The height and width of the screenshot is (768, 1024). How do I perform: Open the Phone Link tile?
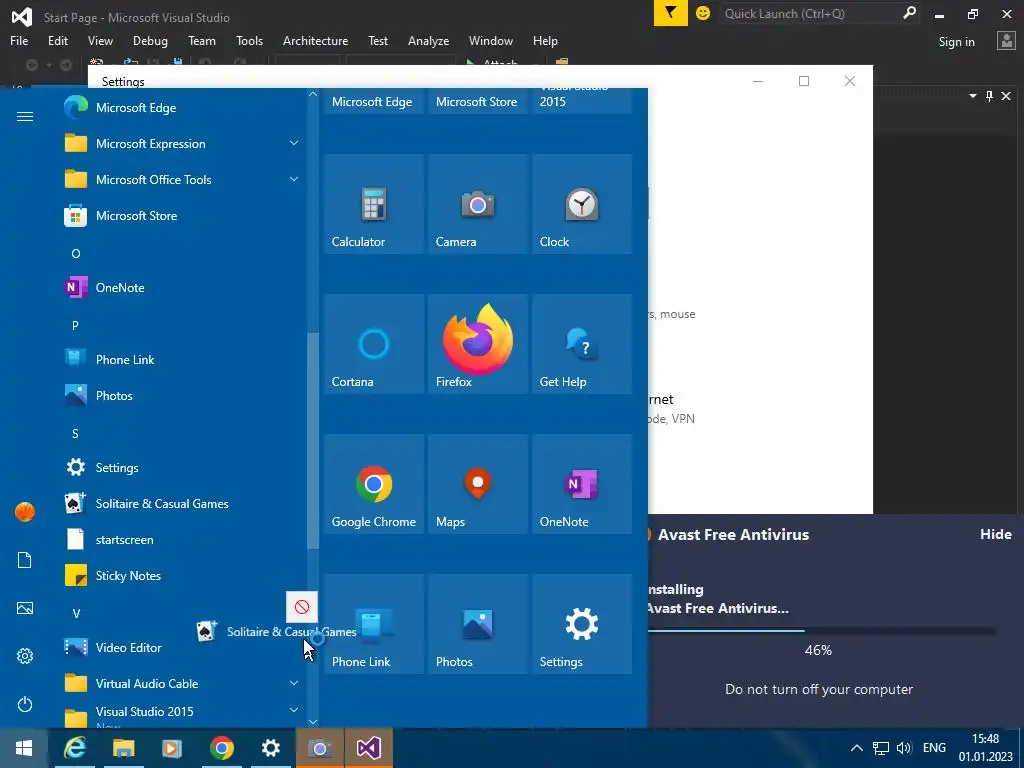(x=374, y=624)
